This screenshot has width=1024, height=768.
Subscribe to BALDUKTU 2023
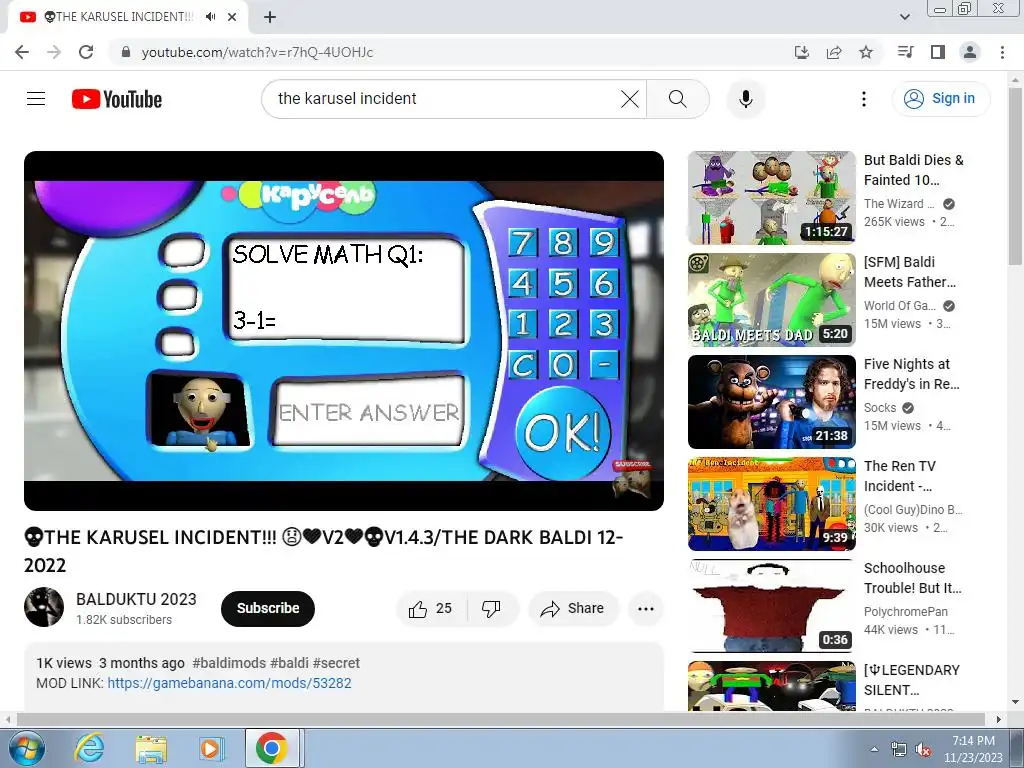point(268,608)
